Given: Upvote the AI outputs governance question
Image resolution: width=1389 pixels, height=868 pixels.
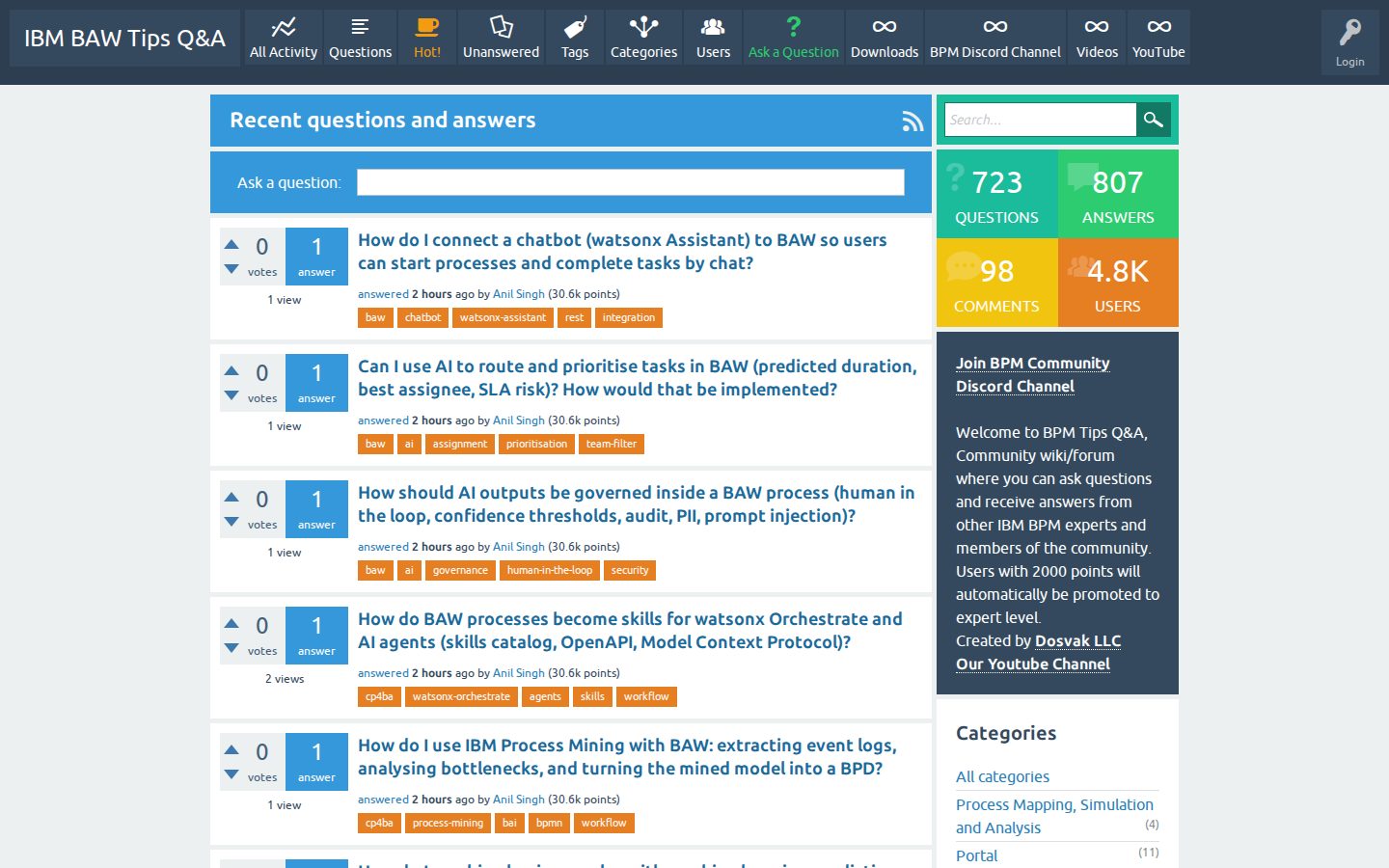Looking at the screenshot, I should pos(231,498).
